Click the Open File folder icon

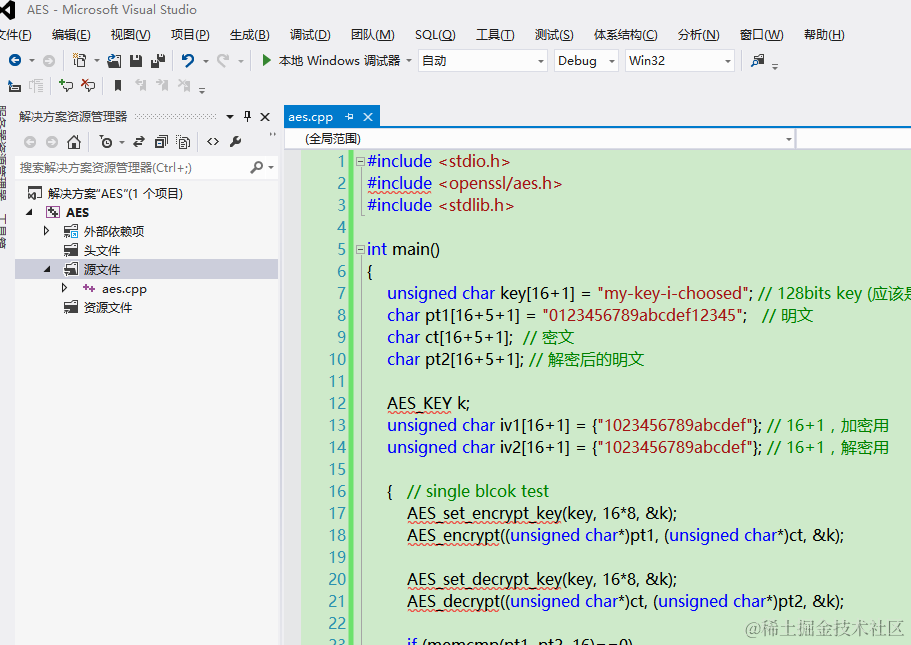click(x=114, y=60)
